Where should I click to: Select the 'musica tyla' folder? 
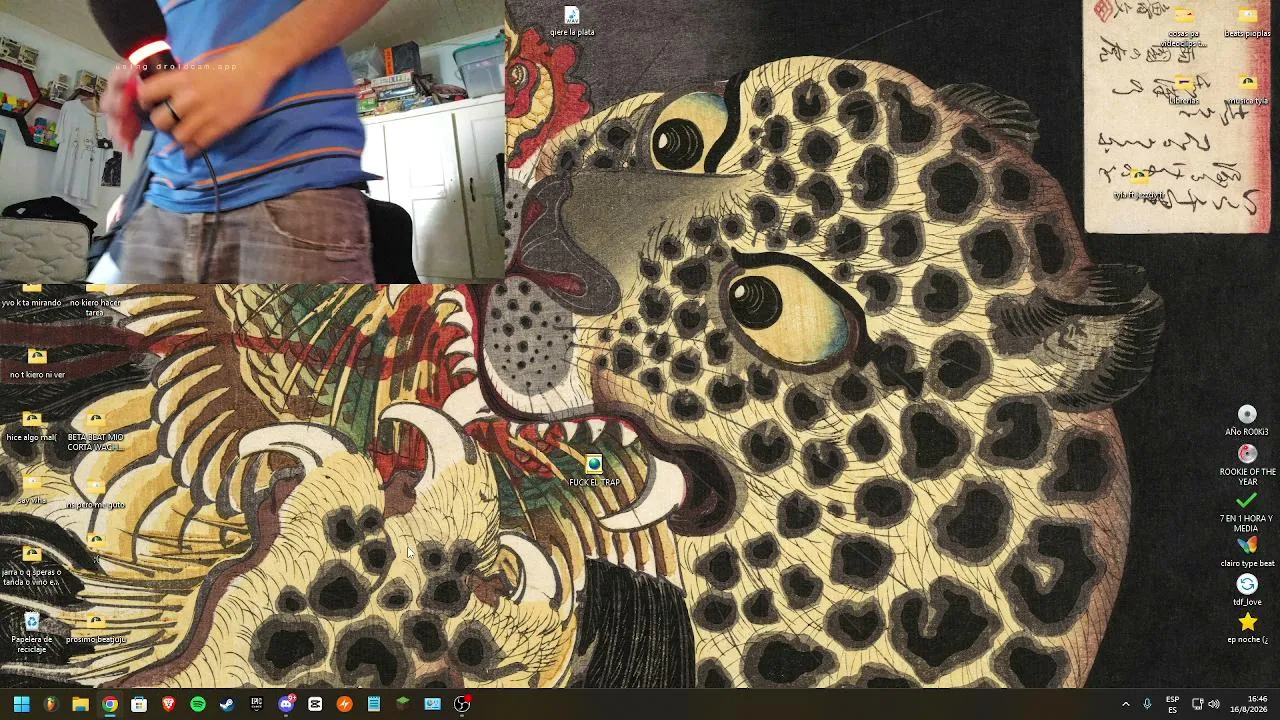point(1247,90)
